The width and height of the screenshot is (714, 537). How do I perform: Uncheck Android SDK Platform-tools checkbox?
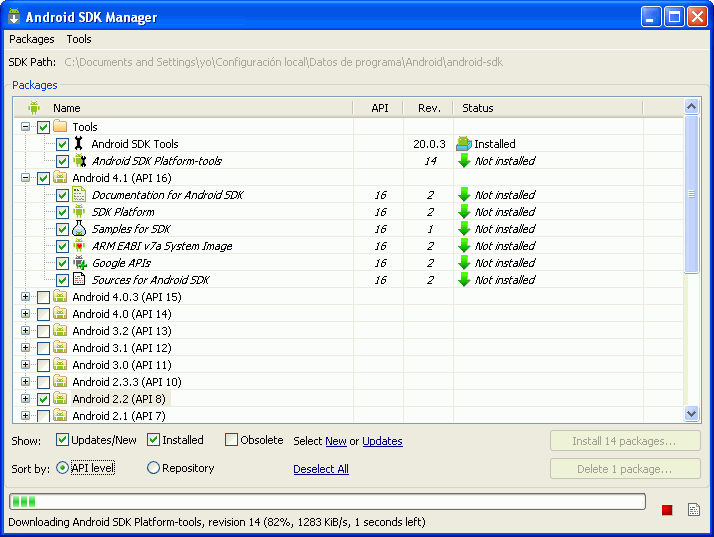point(62,161)
